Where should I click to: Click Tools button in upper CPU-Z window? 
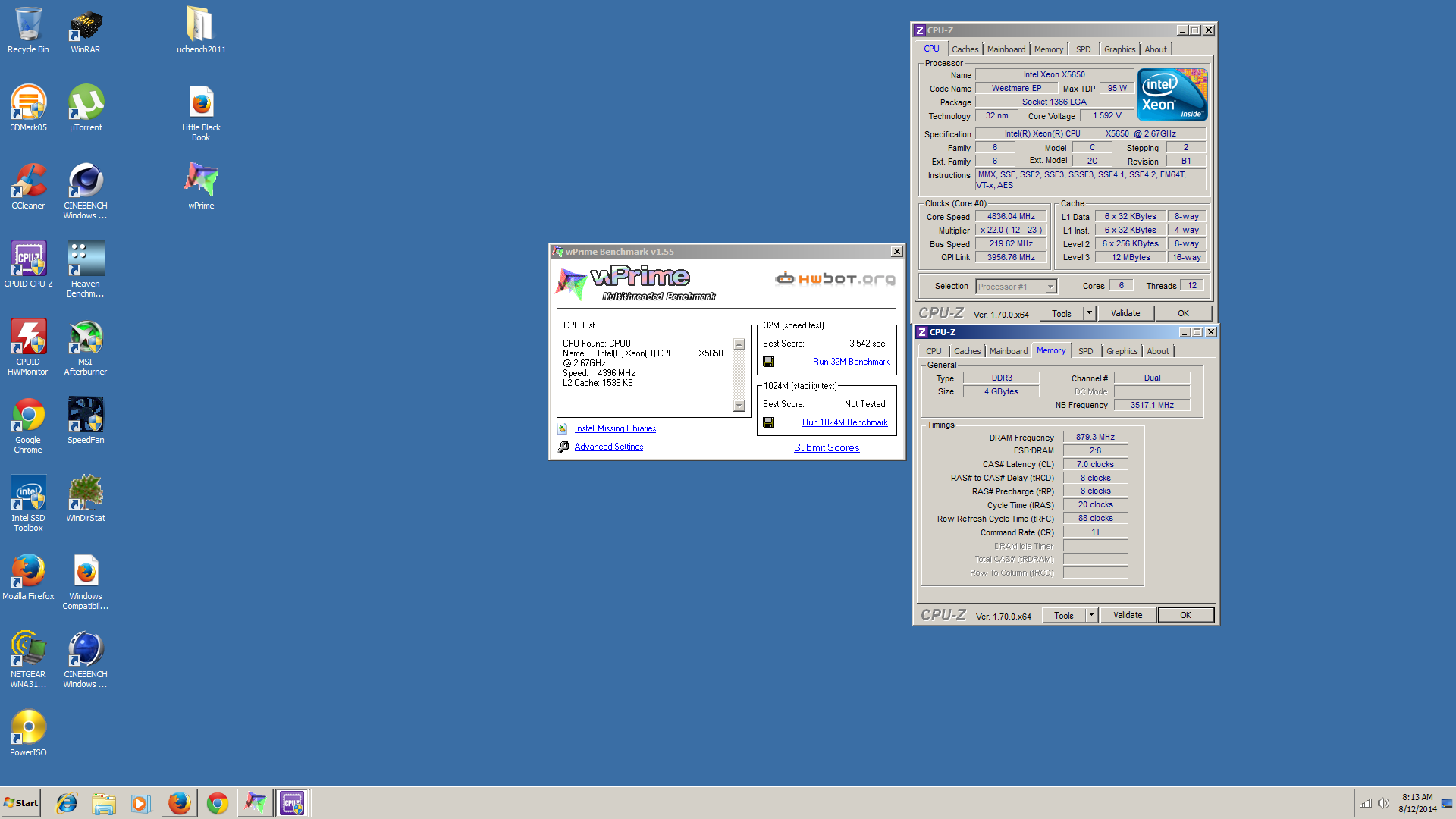point(1061,313)
